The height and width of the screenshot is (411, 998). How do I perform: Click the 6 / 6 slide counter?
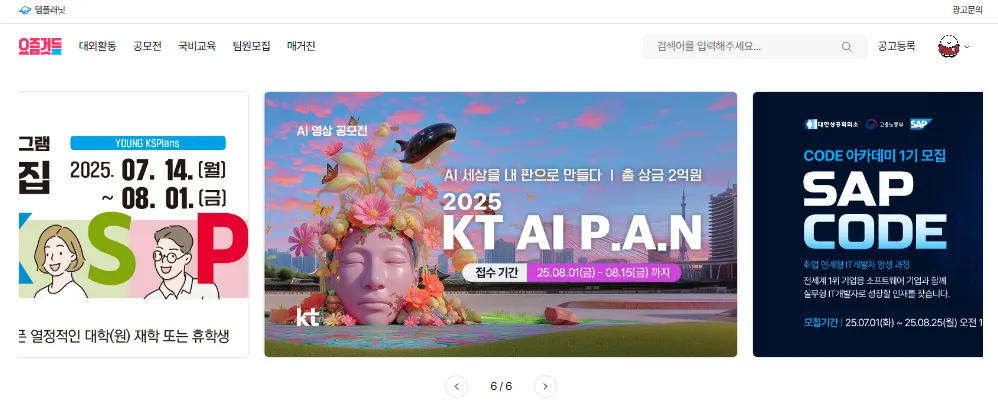click(501, 386)
